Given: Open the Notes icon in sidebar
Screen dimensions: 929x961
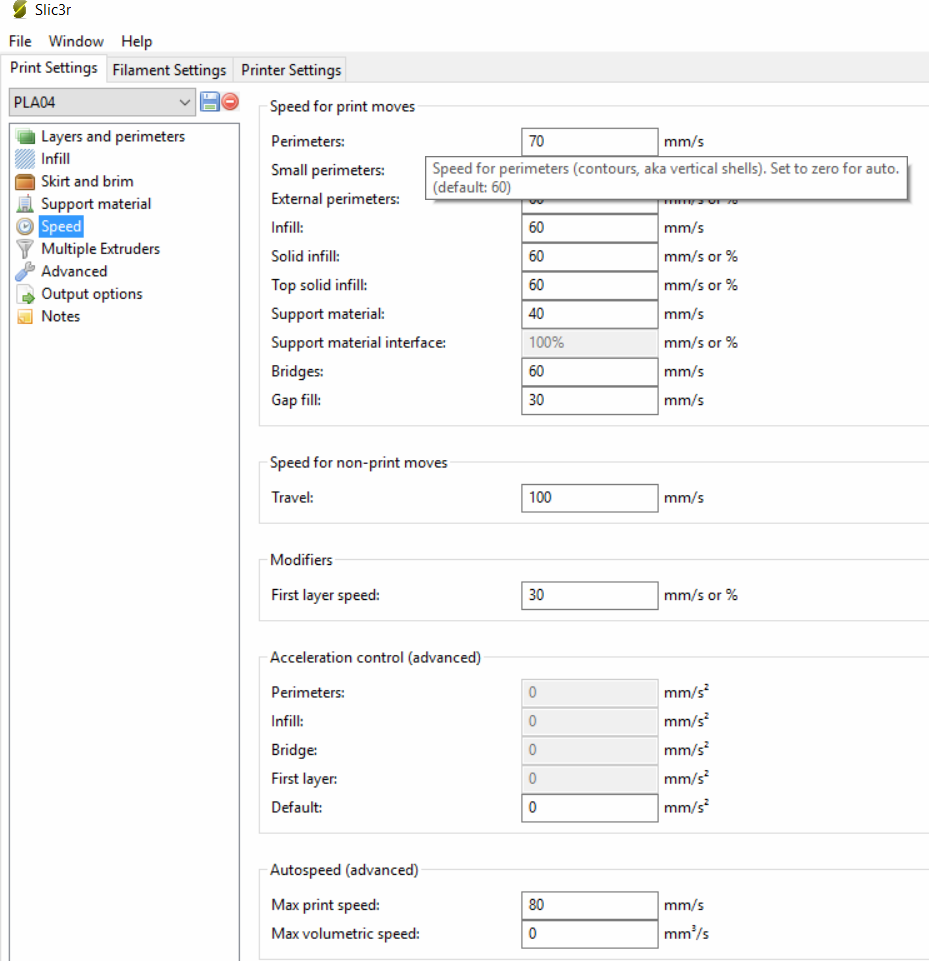Looking at the screenshot, I should click(25, 317).
